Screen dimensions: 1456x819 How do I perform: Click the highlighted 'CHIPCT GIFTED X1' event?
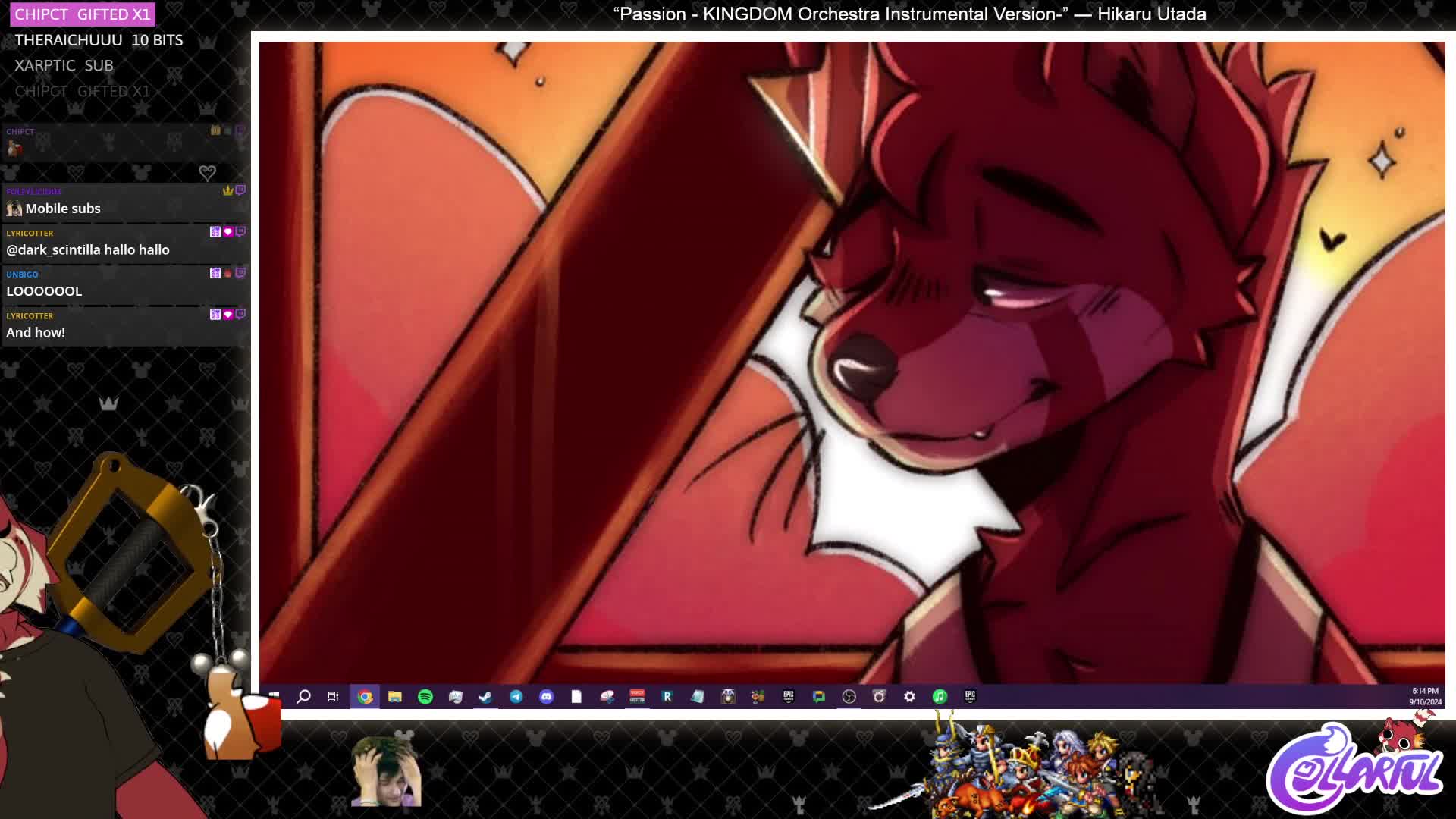coord(83,14)
